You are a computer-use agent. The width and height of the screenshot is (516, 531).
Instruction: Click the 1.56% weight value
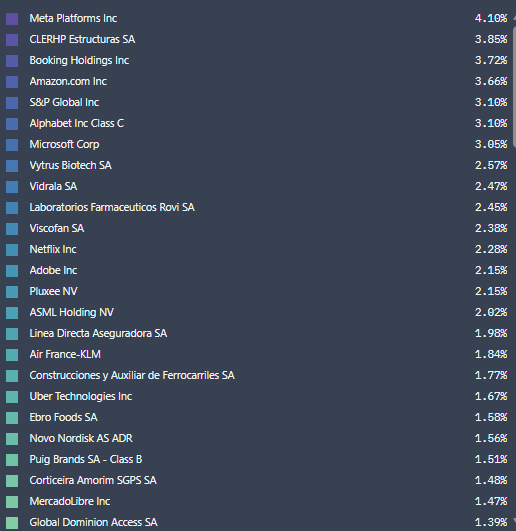click(491, 438)
